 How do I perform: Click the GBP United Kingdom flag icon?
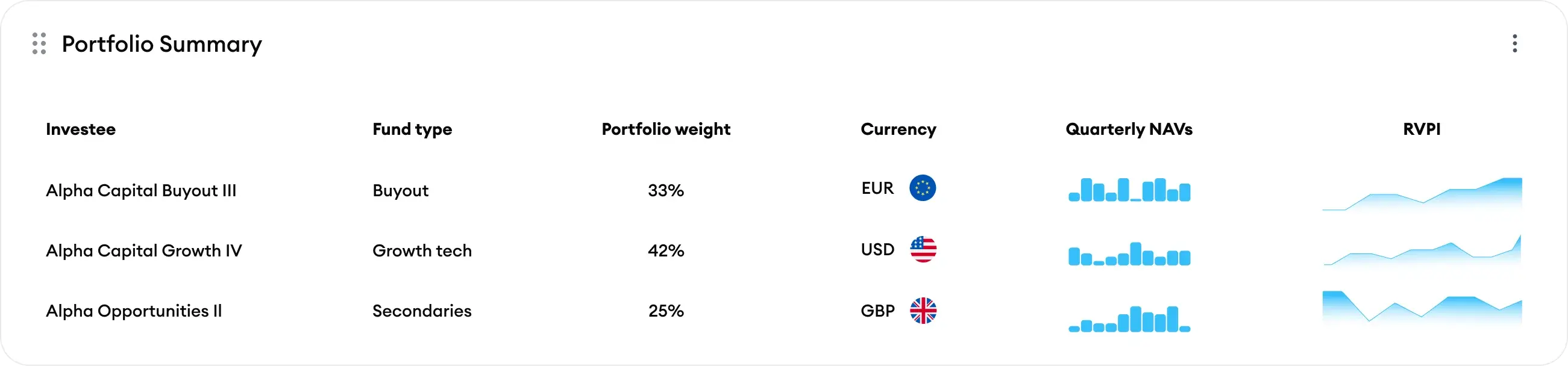pos(923,311)
